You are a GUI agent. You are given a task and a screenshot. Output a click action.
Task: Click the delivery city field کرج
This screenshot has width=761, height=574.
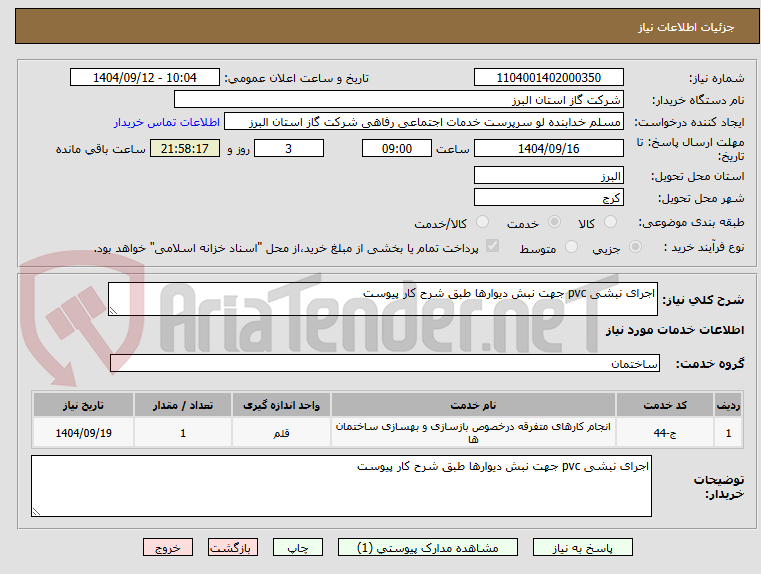(548, 197)
